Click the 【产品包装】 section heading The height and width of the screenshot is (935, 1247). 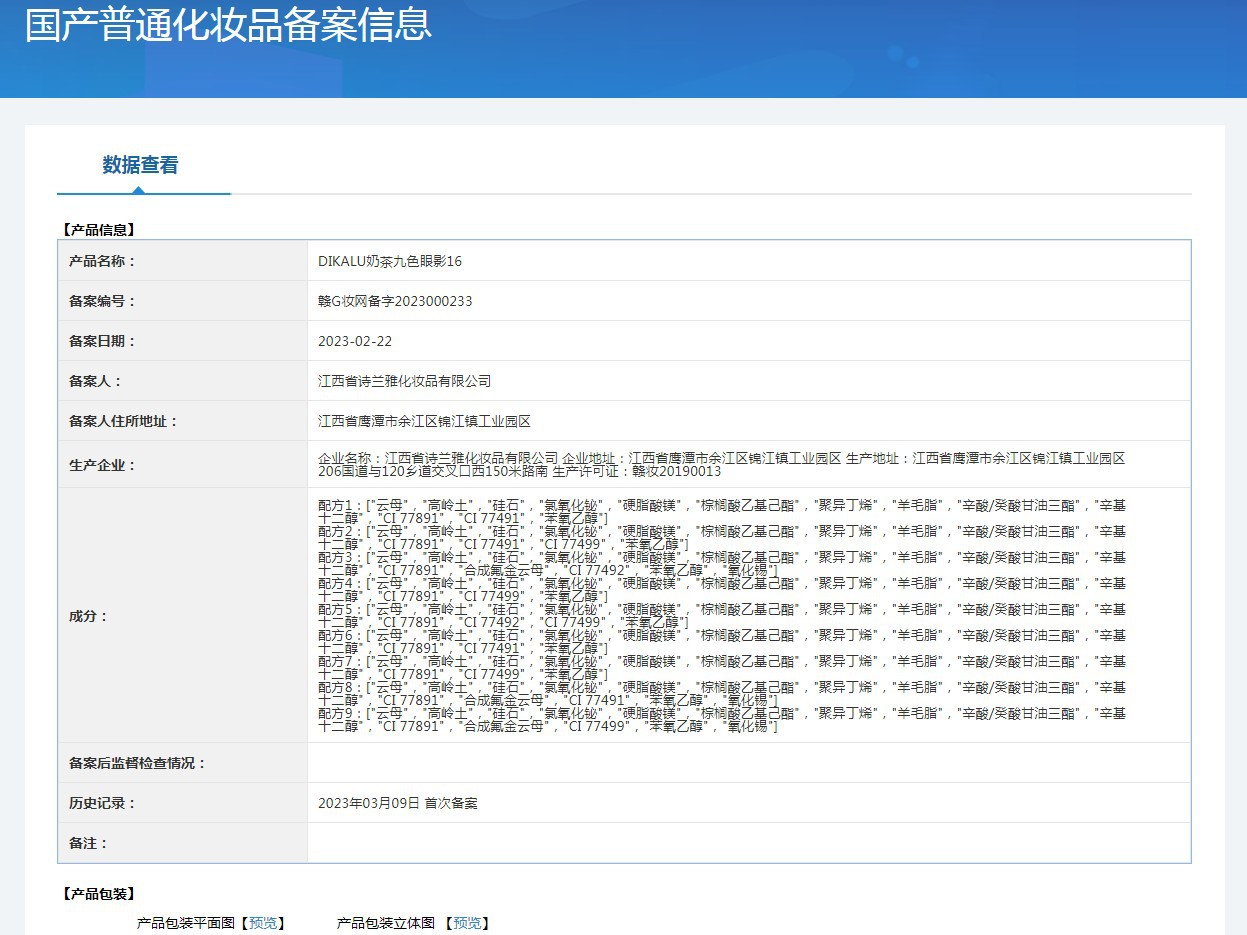coord(98,894)
